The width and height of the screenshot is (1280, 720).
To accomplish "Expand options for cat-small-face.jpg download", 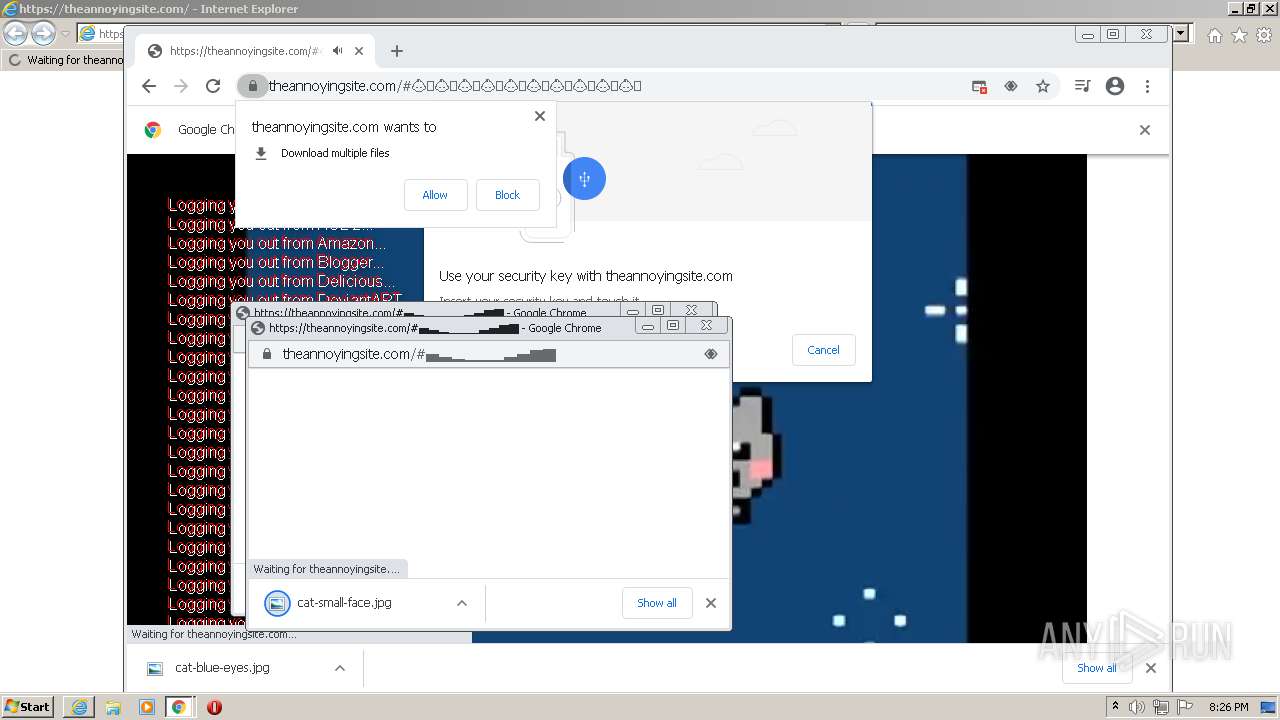I will click(x=461, y=603).
